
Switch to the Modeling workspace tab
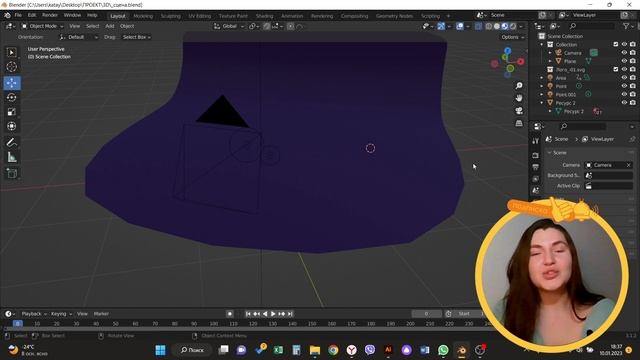143,16
